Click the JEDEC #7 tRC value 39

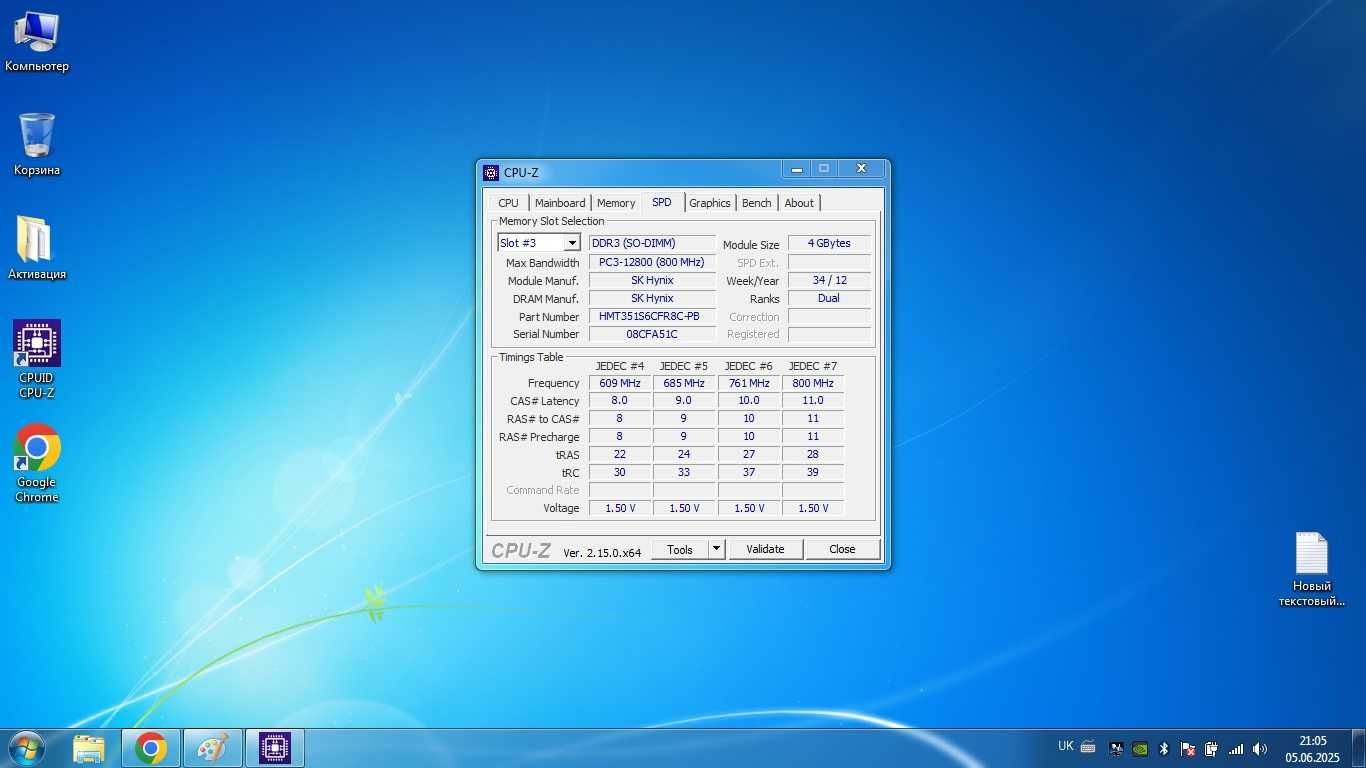pos(813,472)
